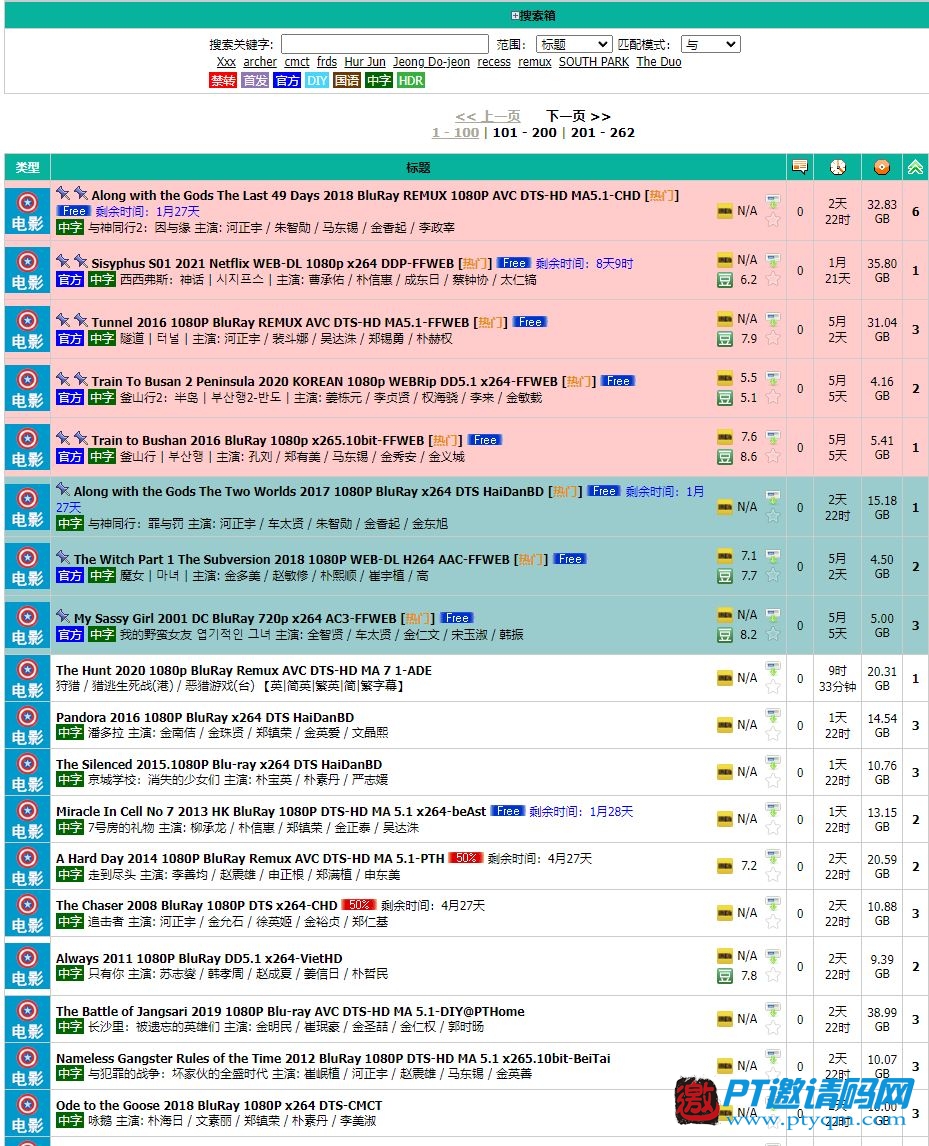
Task: Open the Ode to the Goose 2018 torrent
Action: (x=219, y=1105)
